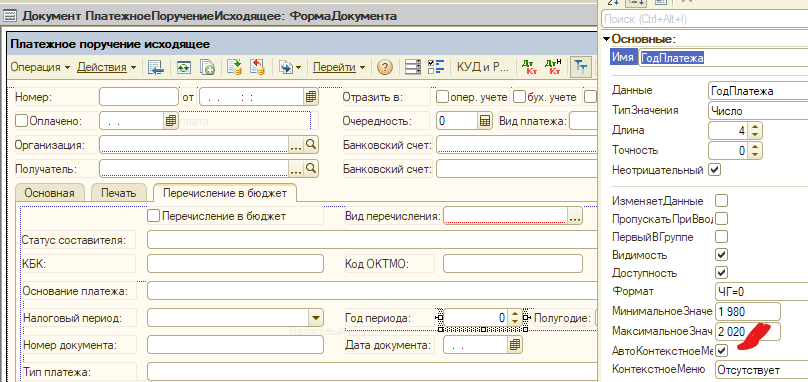This screenshot has height=382, width=808.
Task: Enable the ПервыйВГруппе property
Action: click(x=722, y=237)
